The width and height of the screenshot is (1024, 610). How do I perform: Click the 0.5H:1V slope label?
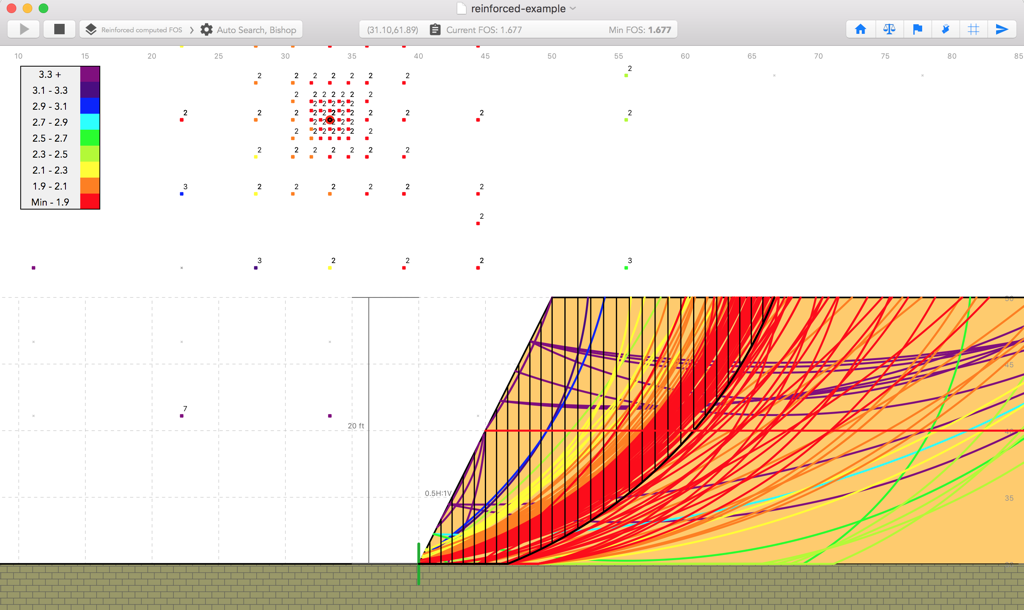coord(438,494)
